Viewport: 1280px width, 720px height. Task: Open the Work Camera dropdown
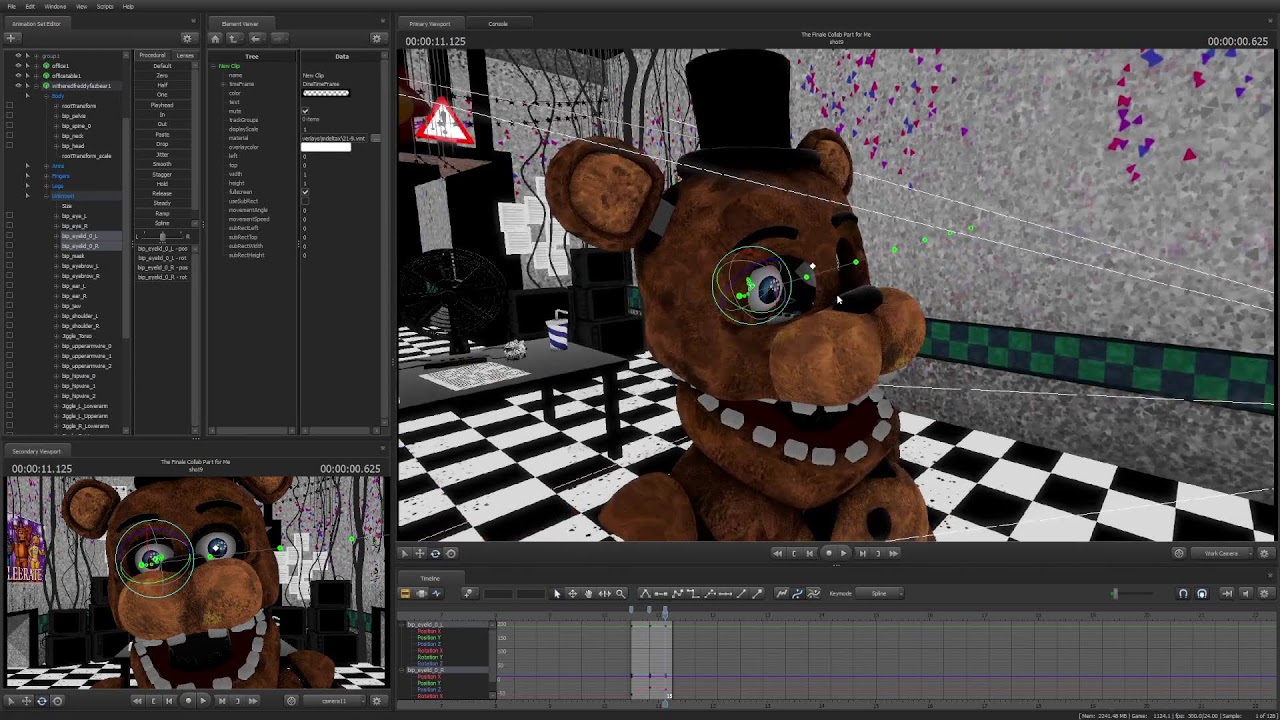tap(1221, 553)
